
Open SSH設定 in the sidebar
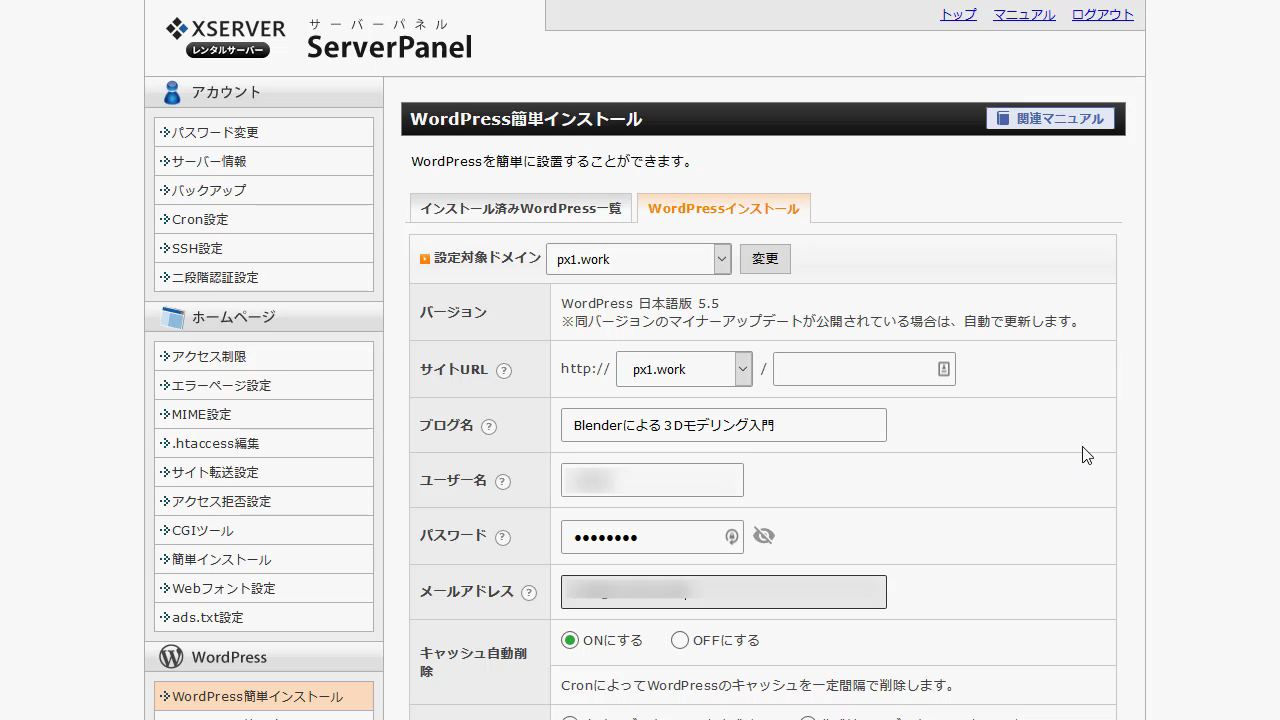pos(197,248)
